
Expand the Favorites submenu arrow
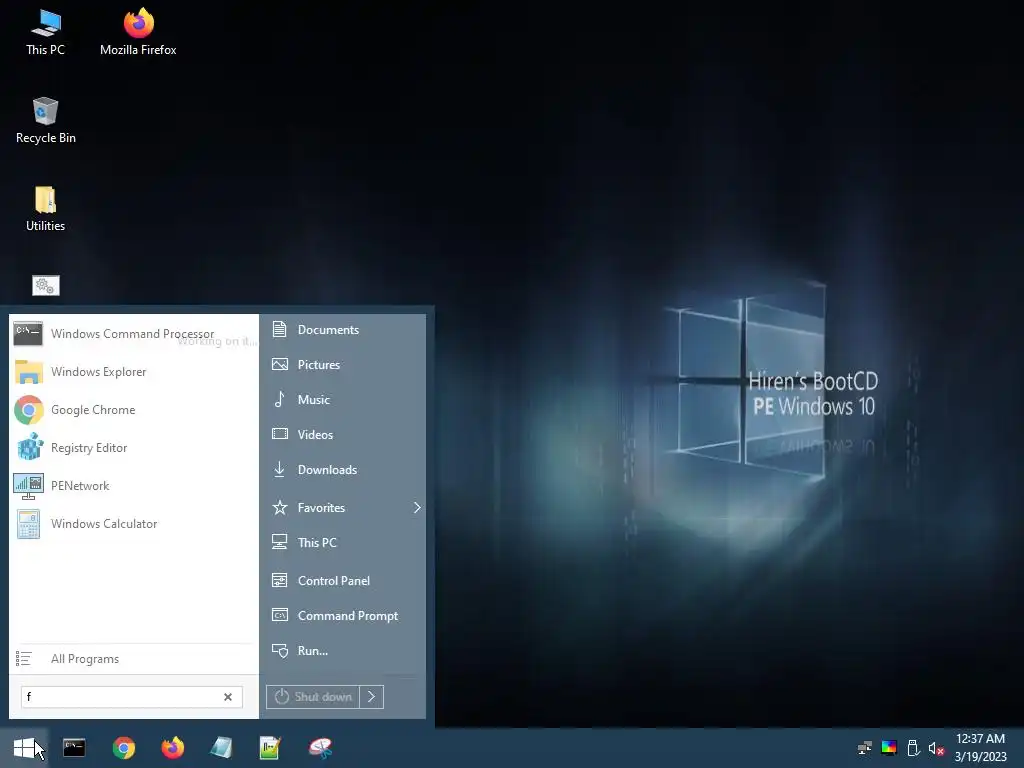(x=417, y=507)
